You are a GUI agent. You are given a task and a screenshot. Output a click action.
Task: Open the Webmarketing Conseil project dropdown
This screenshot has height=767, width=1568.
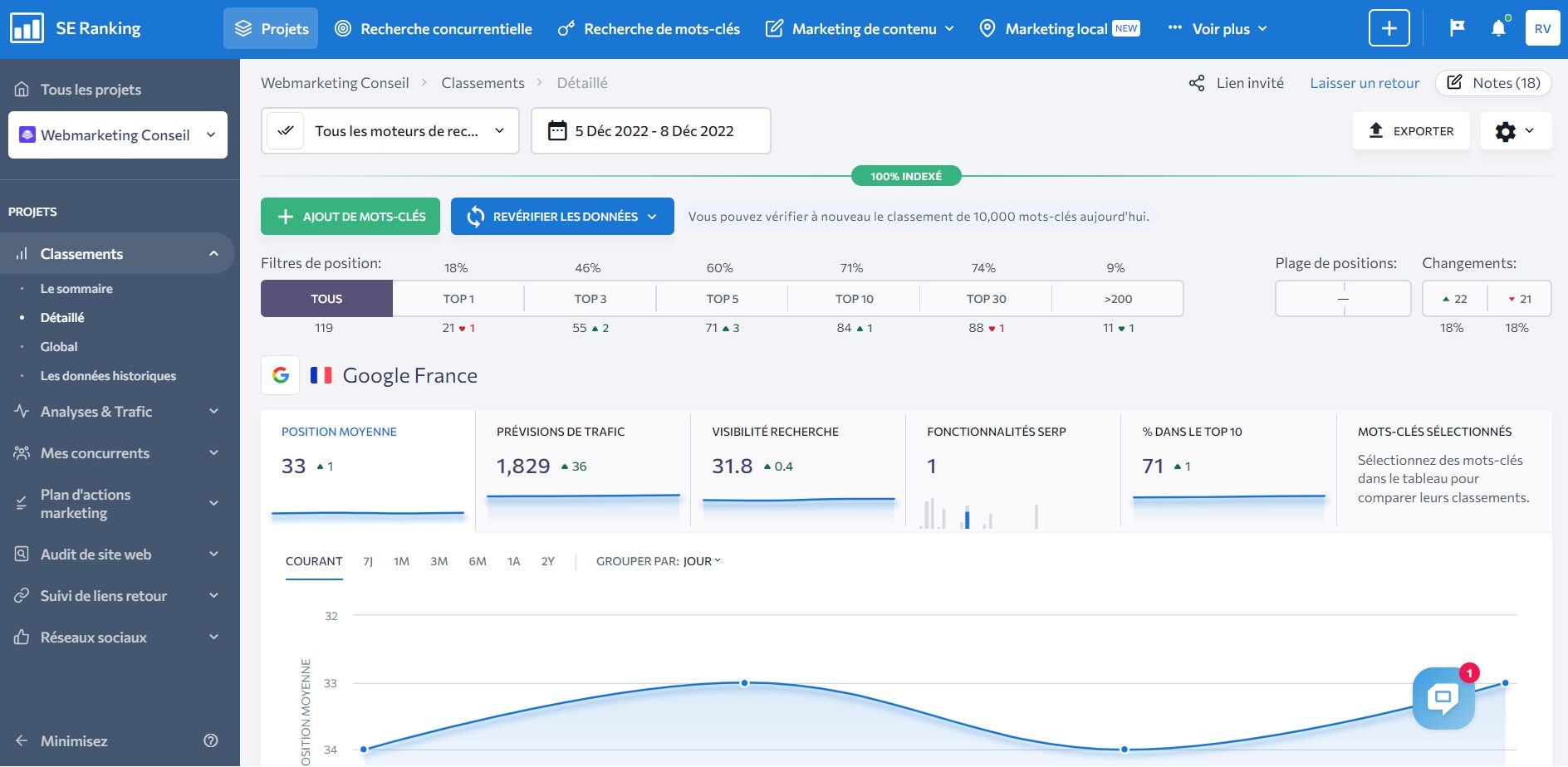[x=118, y=134]
